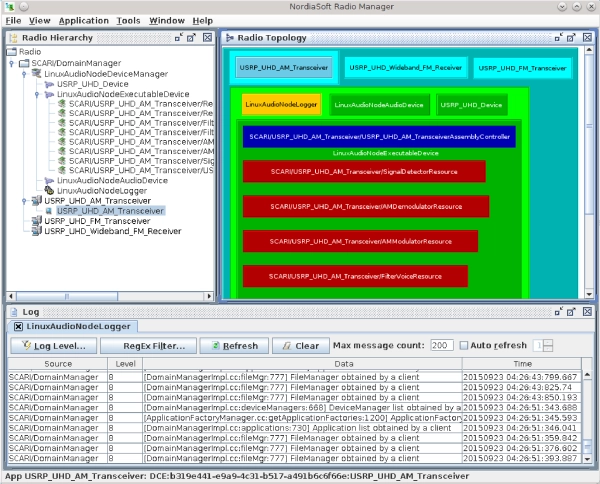This screenshot has width=600, height=484.
Task: Click LinuxAudioNodeAudioDevice icon in hierarchy tree
Action: click(49, 180)
